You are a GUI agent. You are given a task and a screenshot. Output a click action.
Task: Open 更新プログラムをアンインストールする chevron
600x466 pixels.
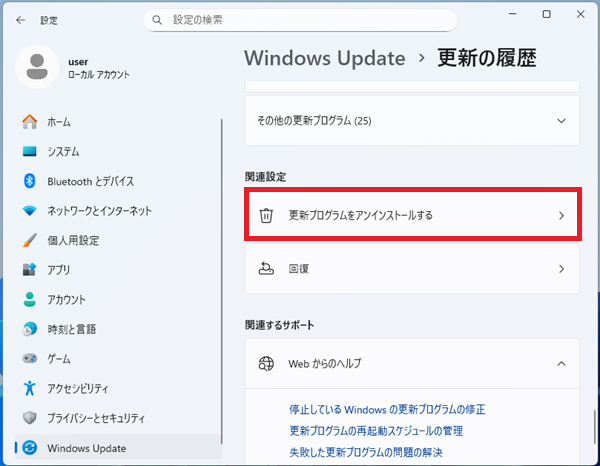(x=561, y=215)
